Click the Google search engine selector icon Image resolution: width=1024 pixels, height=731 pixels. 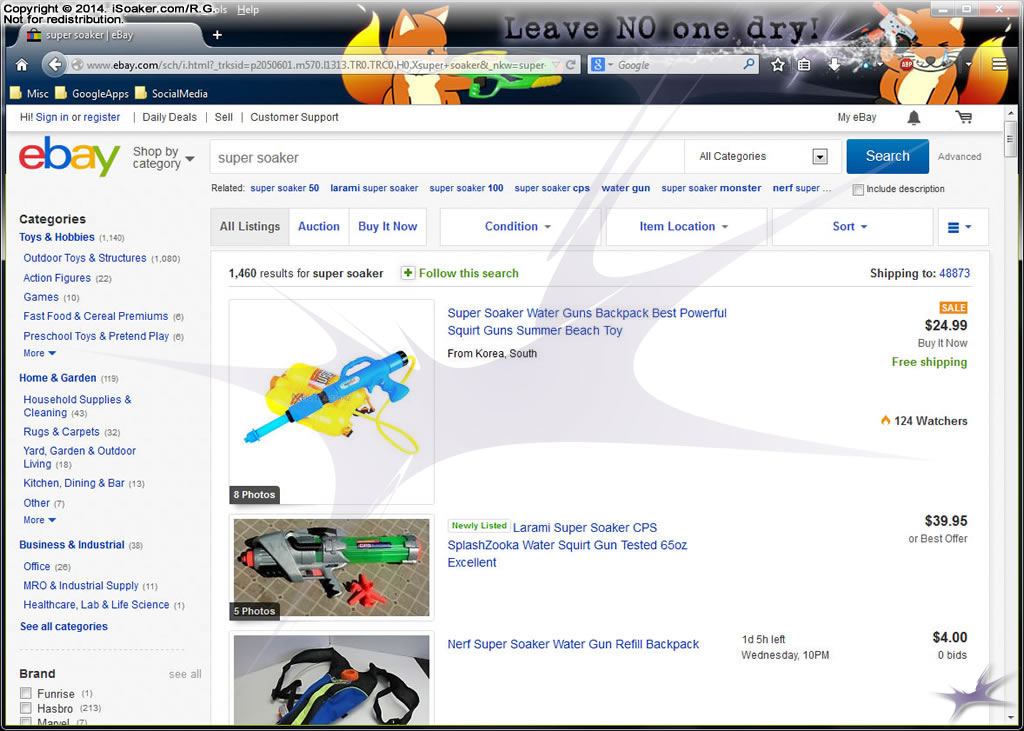[601, 65]
